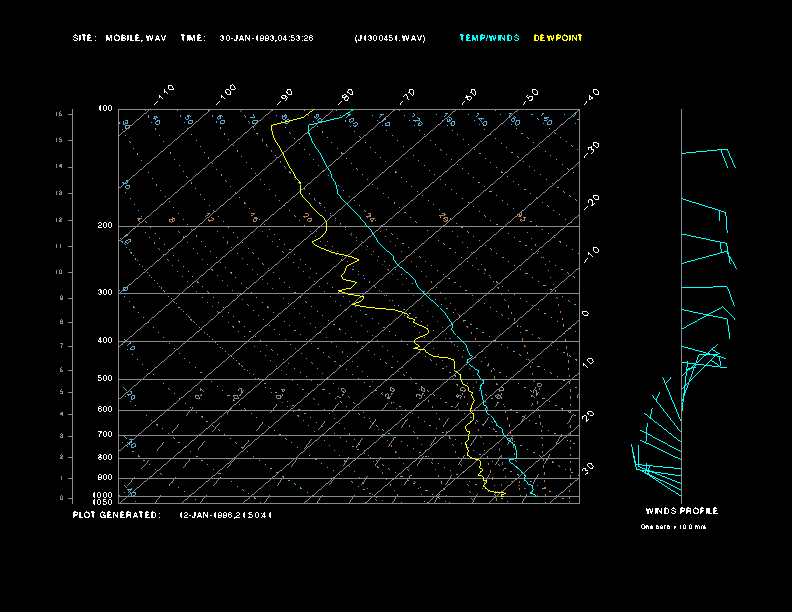Image resolution: width=792 pixels, height=612 pixels.
Task: Click the '11' altitude tick on the height scale
Action: point(59,246)
